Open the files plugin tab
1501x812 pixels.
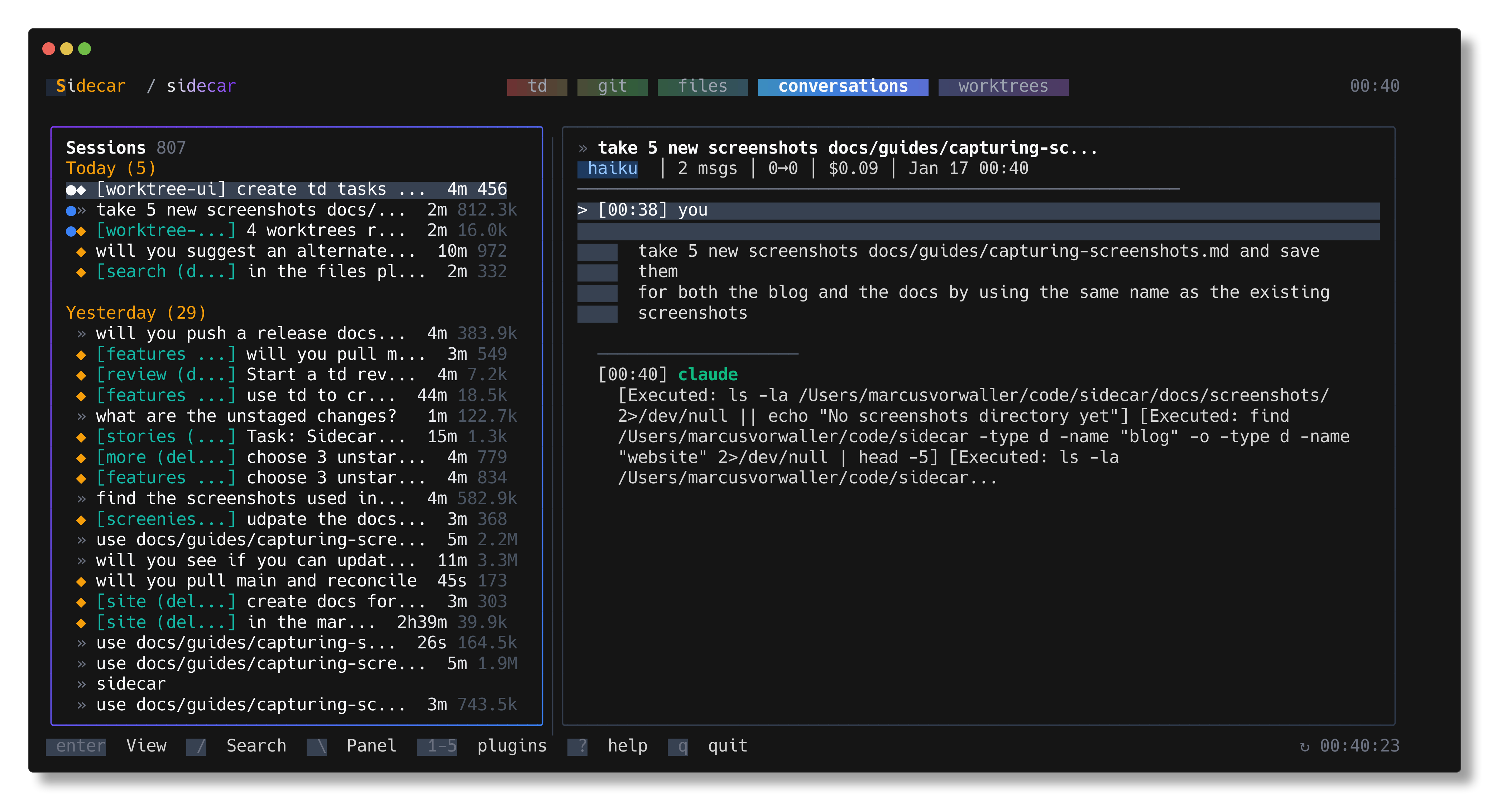(x=702, y=86)
